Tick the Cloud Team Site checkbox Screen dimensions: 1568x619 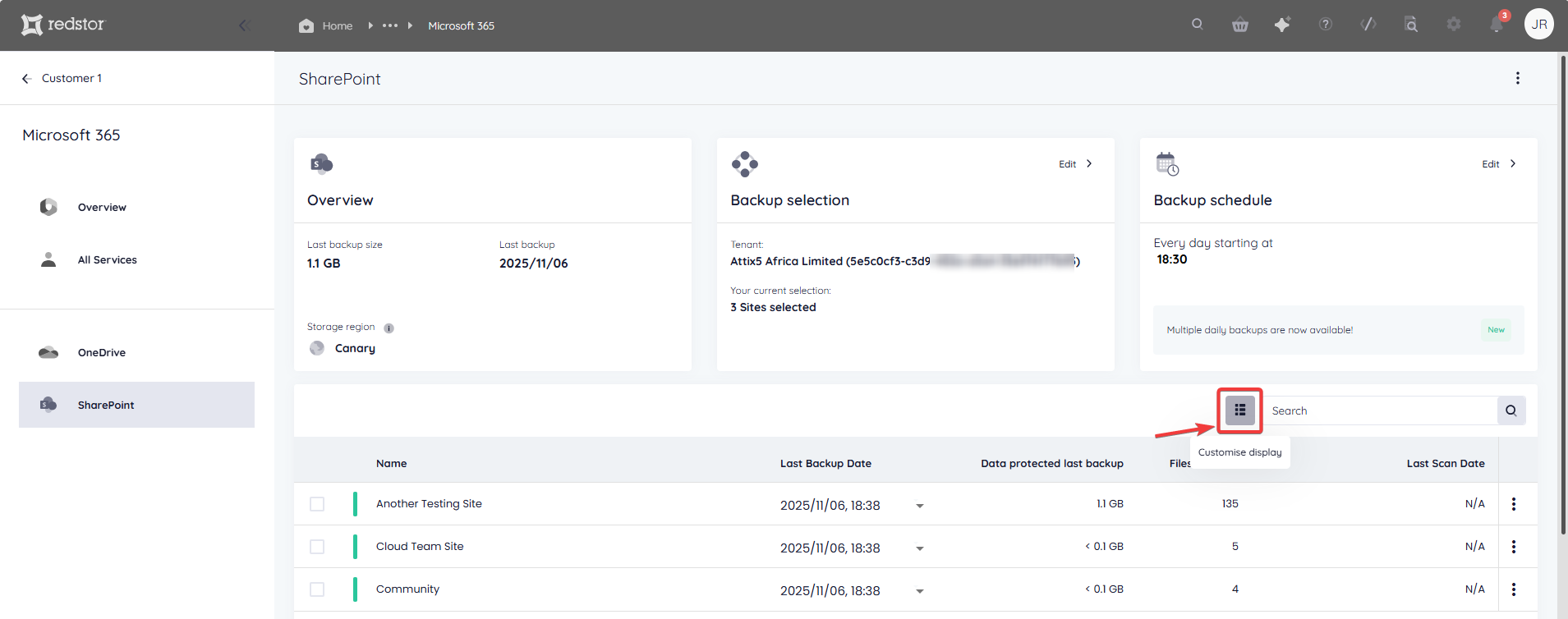[317, 547]
